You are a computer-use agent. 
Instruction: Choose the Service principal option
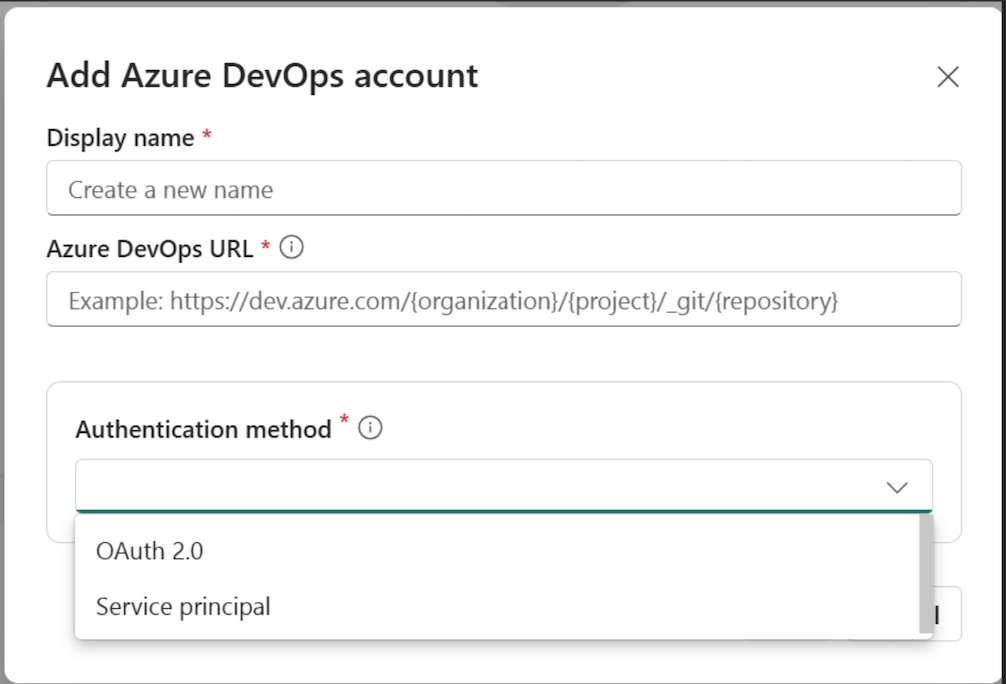183,606
